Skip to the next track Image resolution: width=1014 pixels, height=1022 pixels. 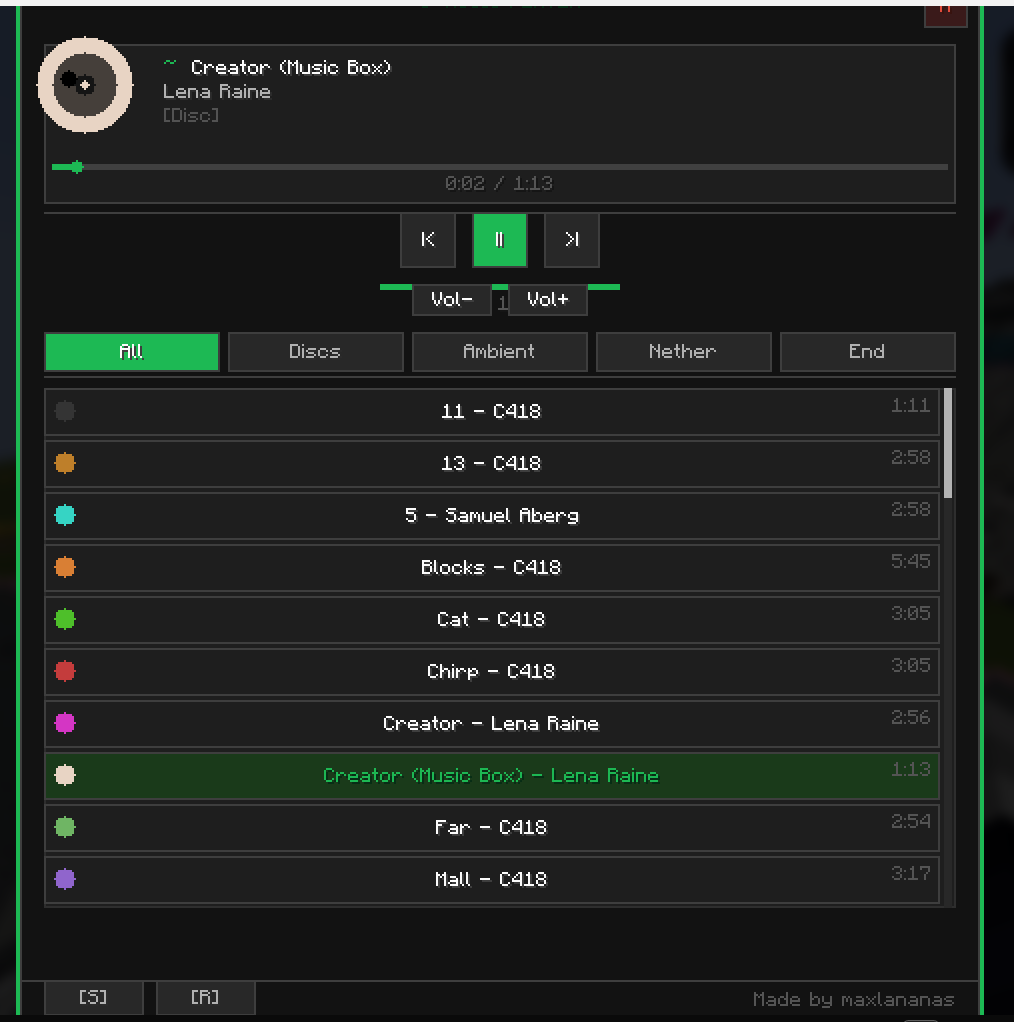pyautogui.click(x=572, y=240)
